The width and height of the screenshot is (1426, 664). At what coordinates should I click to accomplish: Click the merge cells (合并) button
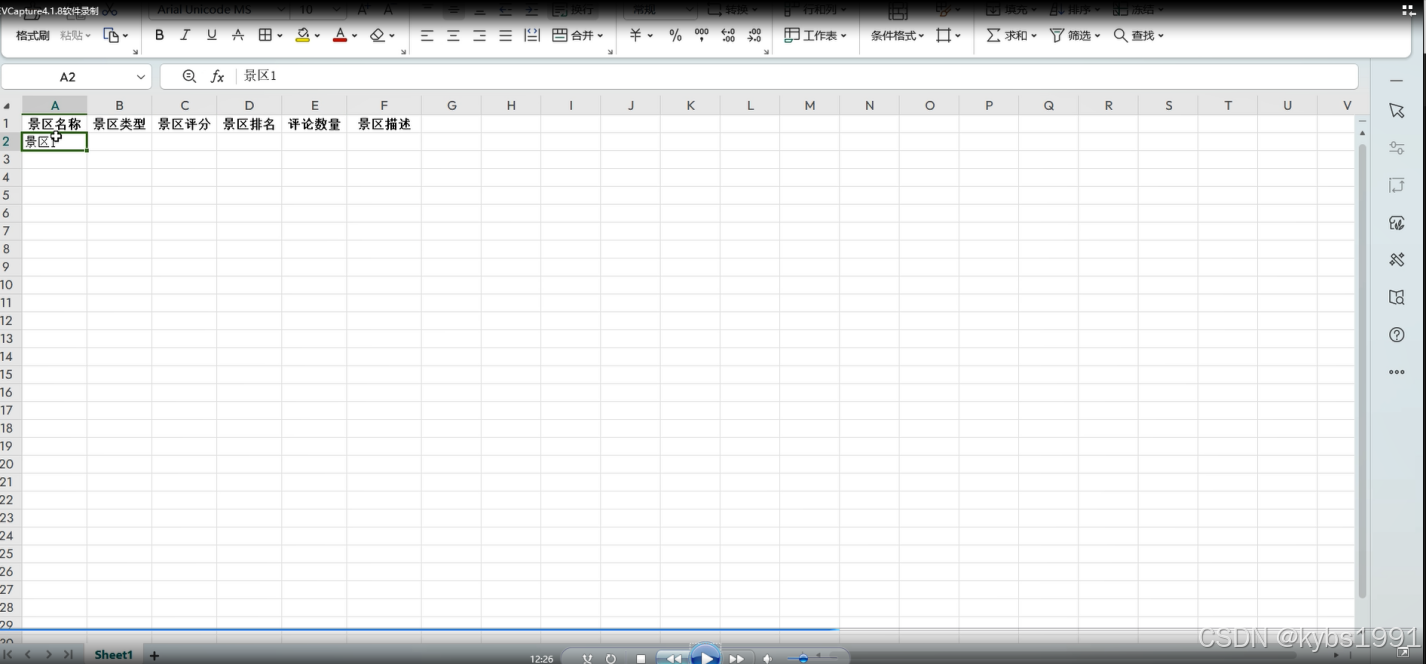tap(578, 35)
